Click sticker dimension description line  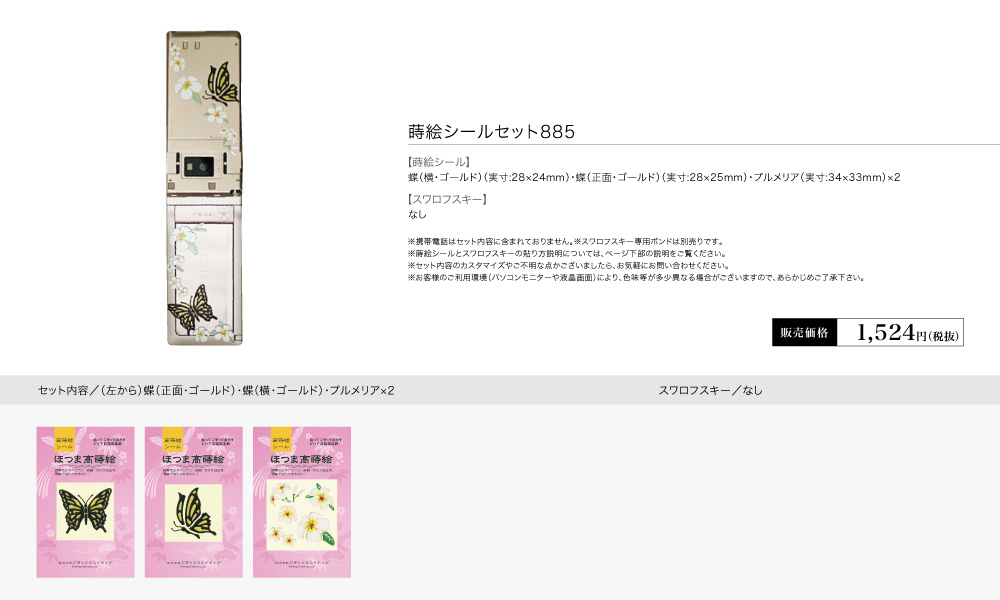[654, 177]
